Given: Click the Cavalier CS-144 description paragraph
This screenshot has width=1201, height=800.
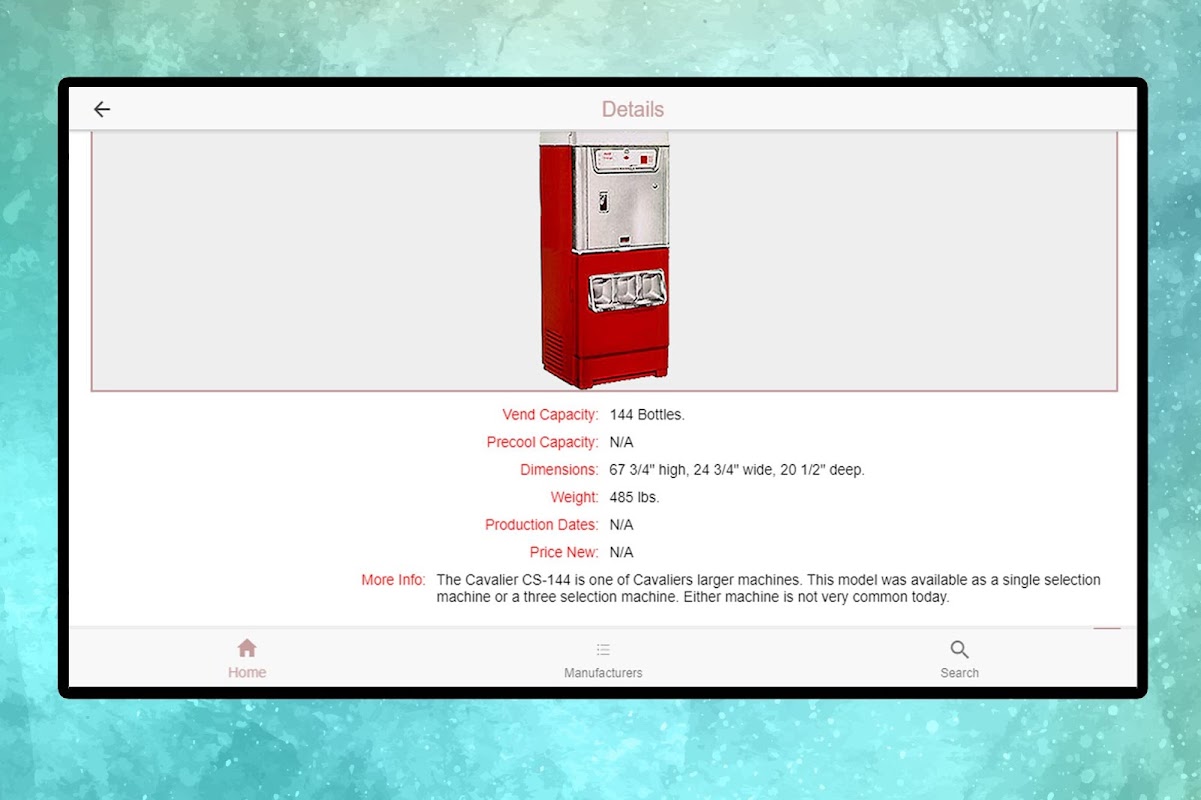Looking at the screenshot, I should click(769, 588).
